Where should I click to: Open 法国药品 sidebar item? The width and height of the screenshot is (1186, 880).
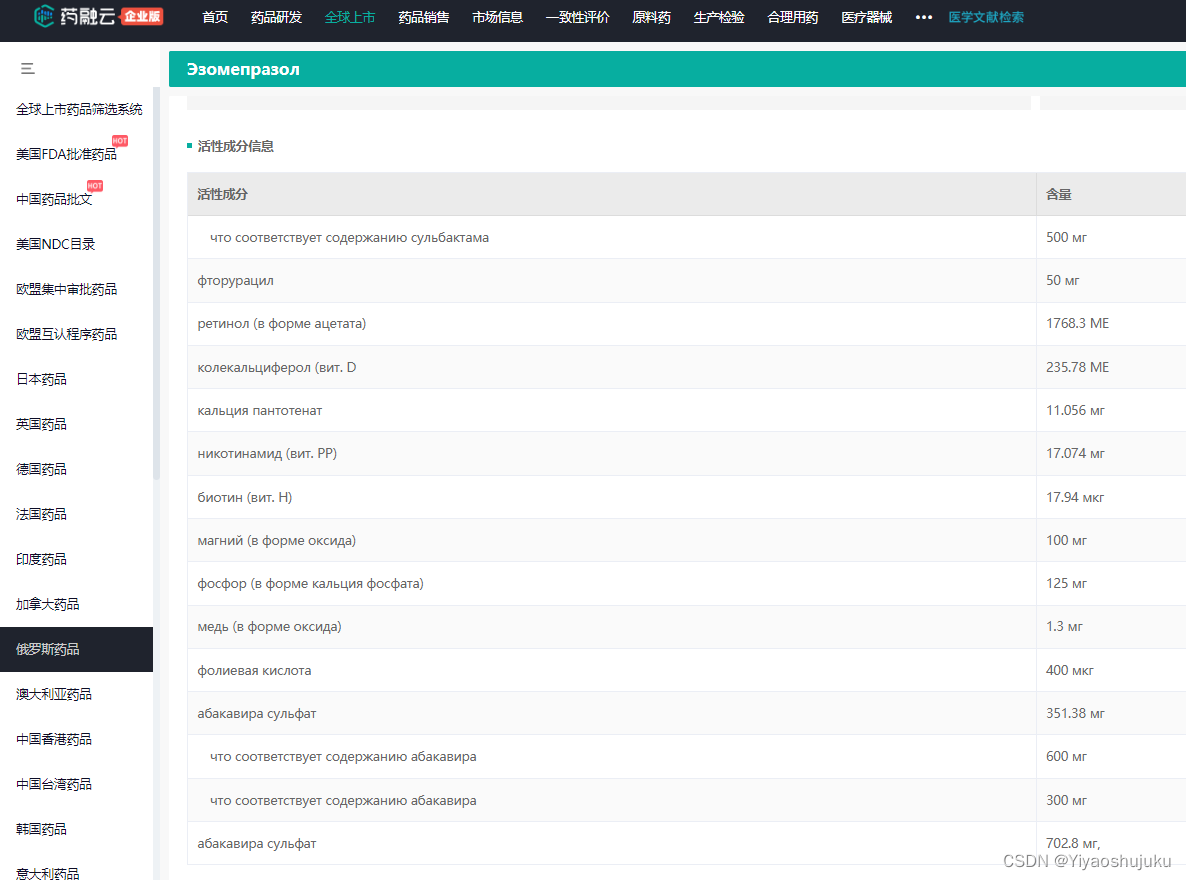coord(42,514)
